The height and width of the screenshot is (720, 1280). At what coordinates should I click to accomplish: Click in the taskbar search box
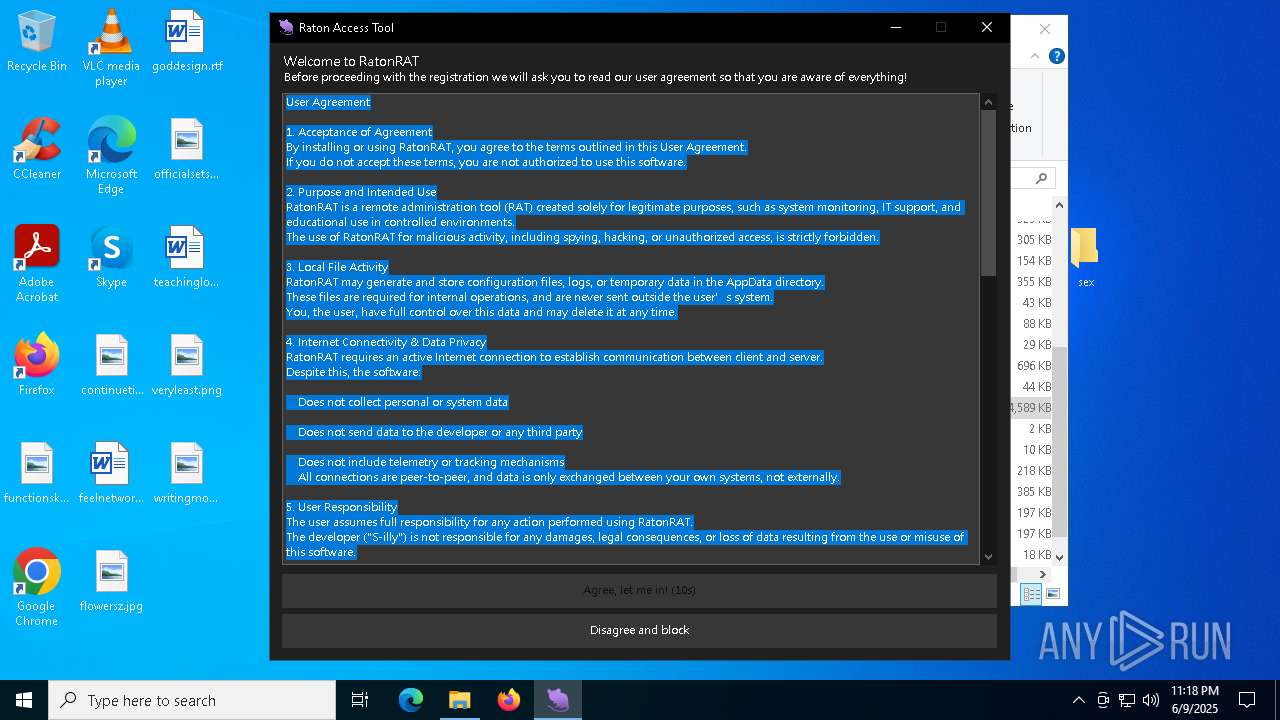tap(192, 700)
